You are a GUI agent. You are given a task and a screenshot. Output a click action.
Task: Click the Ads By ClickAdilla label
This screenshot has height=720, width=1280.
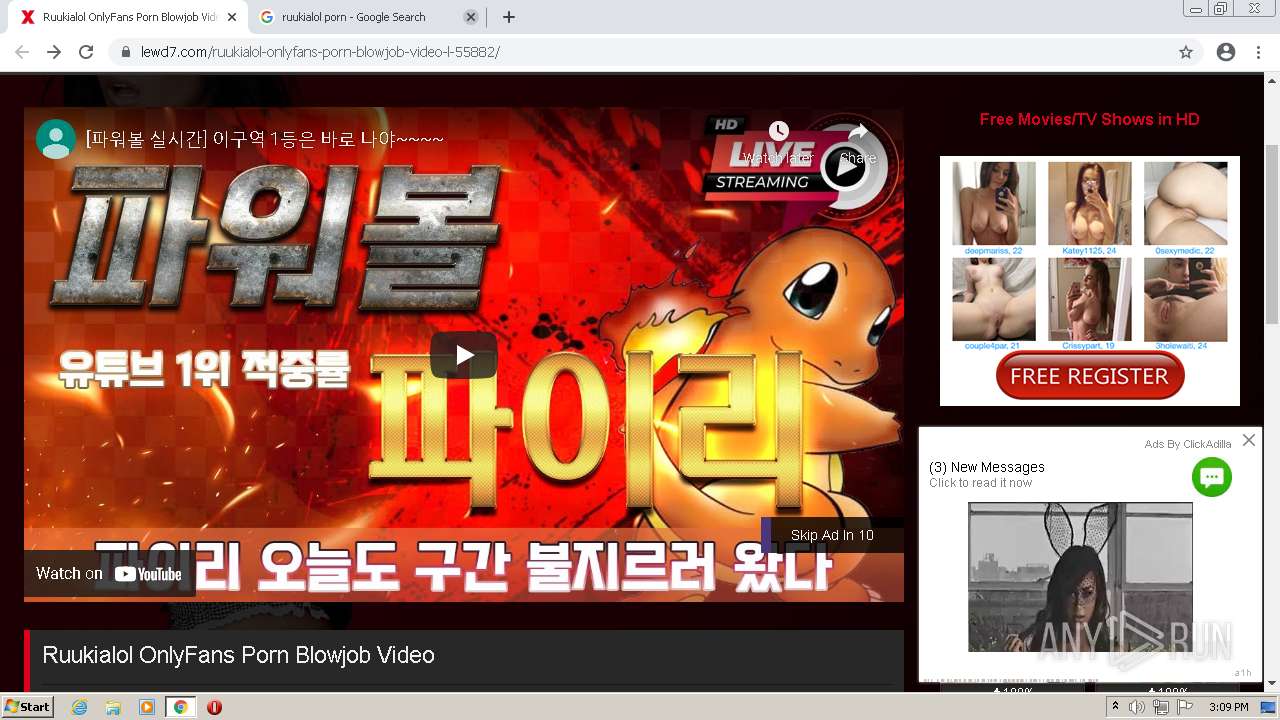pyautogui.click(x=1188, y=444)
